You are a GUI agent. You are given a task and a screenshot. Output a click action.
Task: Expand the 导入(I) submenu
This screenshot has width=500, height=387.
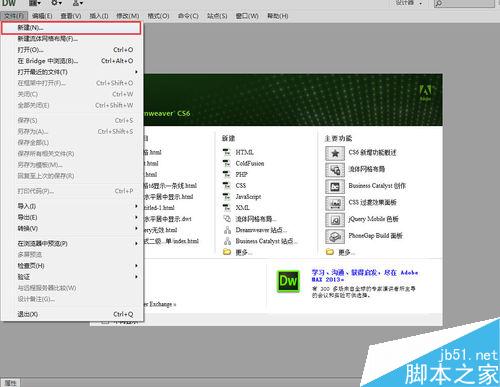click(136, 206)
